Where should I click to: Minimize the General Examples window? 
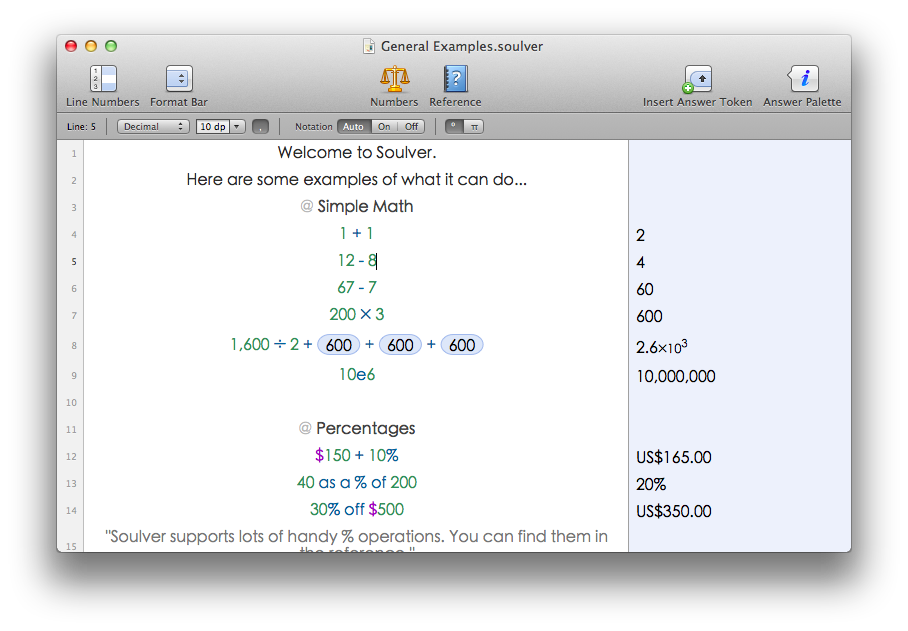91,46
